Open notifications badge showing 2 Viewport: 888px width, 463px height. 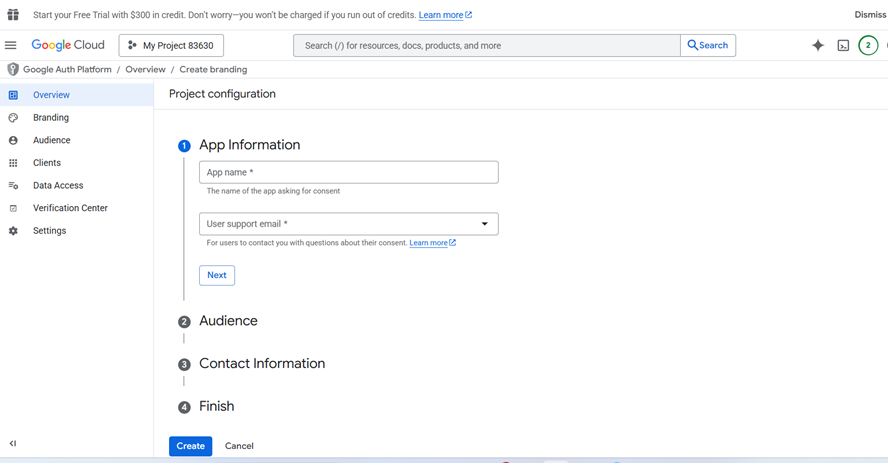pos(868,45)
